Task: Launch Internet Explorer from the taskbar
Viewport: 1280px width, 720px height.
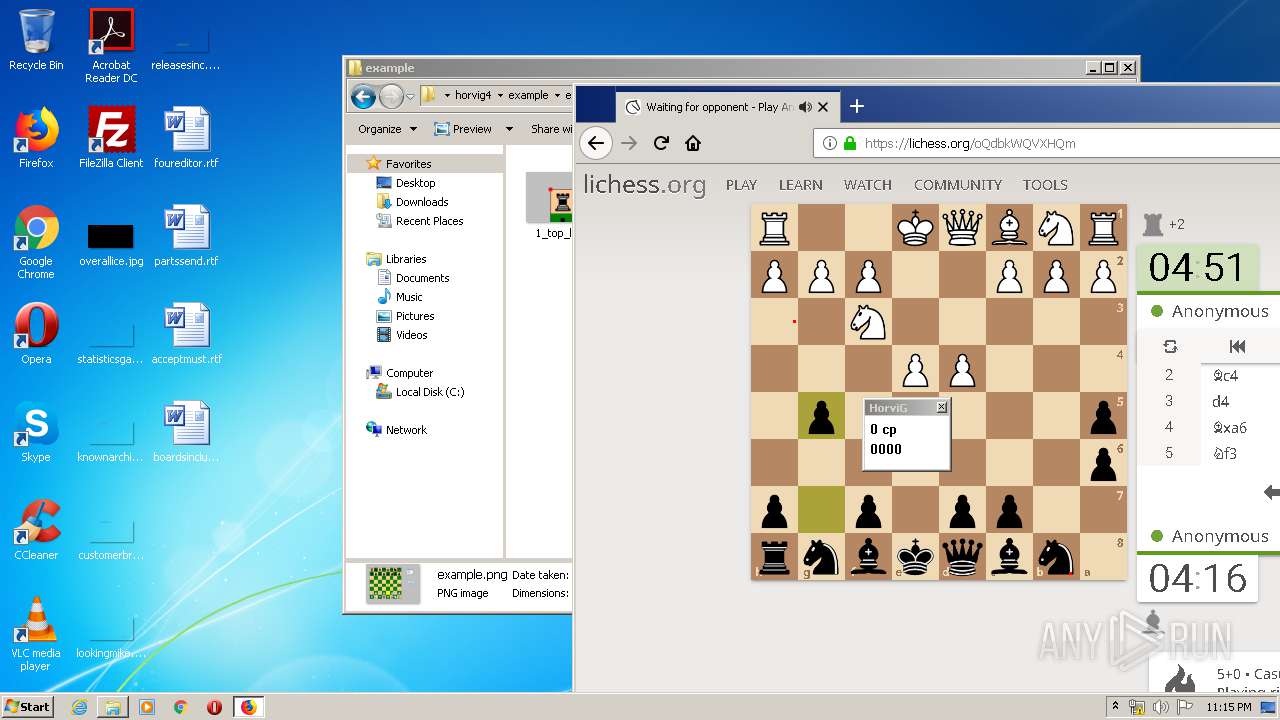Action: [79, 707]
